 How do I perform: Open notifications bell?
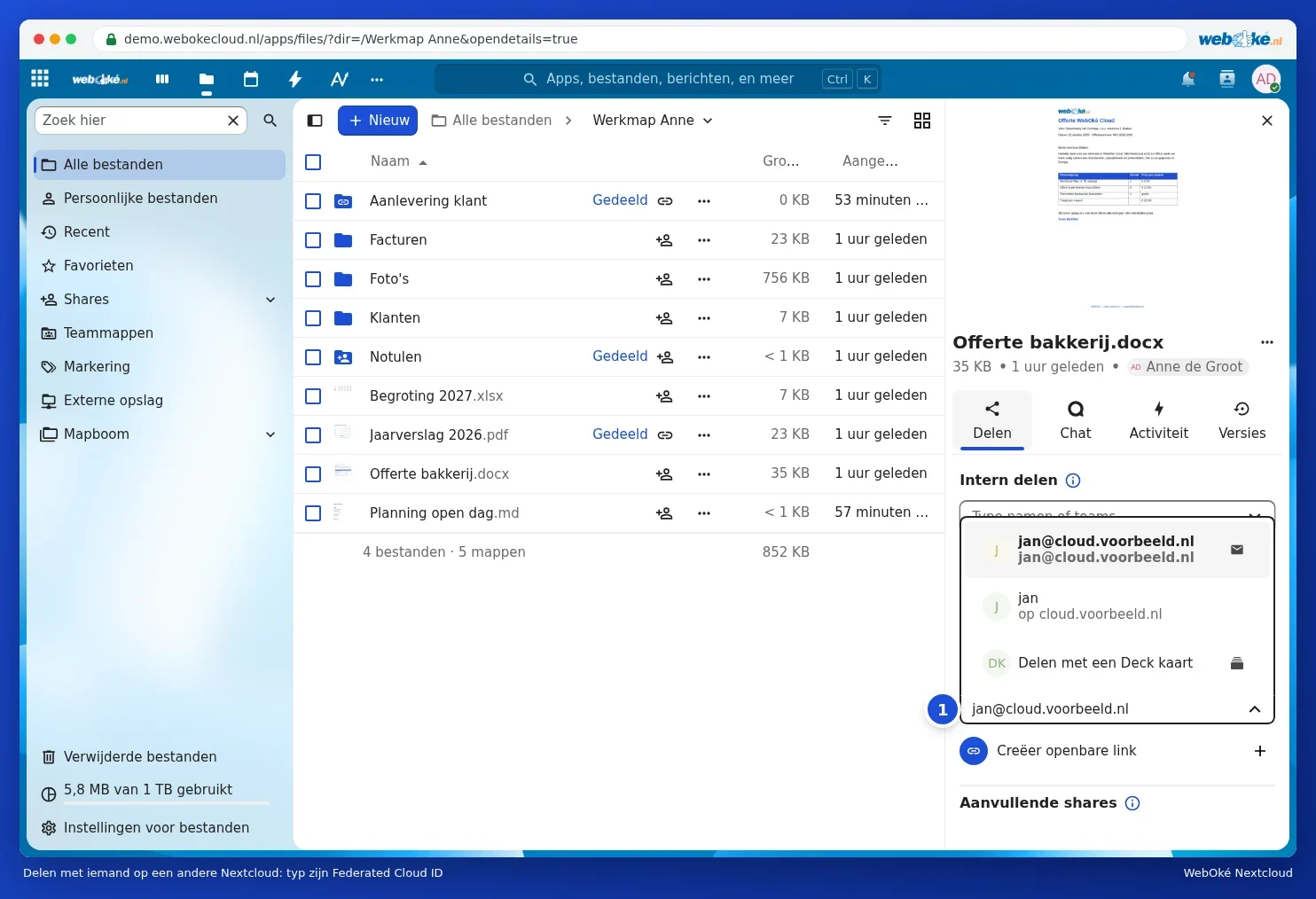click(x=1188, y=79)
